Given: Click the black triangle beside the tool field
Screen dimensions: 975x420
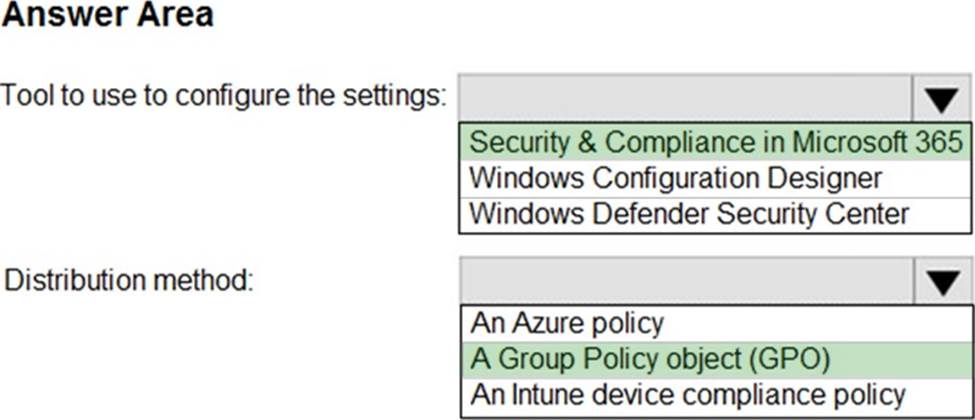Looking at the screenshot, I should pyautogui.click(x=941, y=99).
